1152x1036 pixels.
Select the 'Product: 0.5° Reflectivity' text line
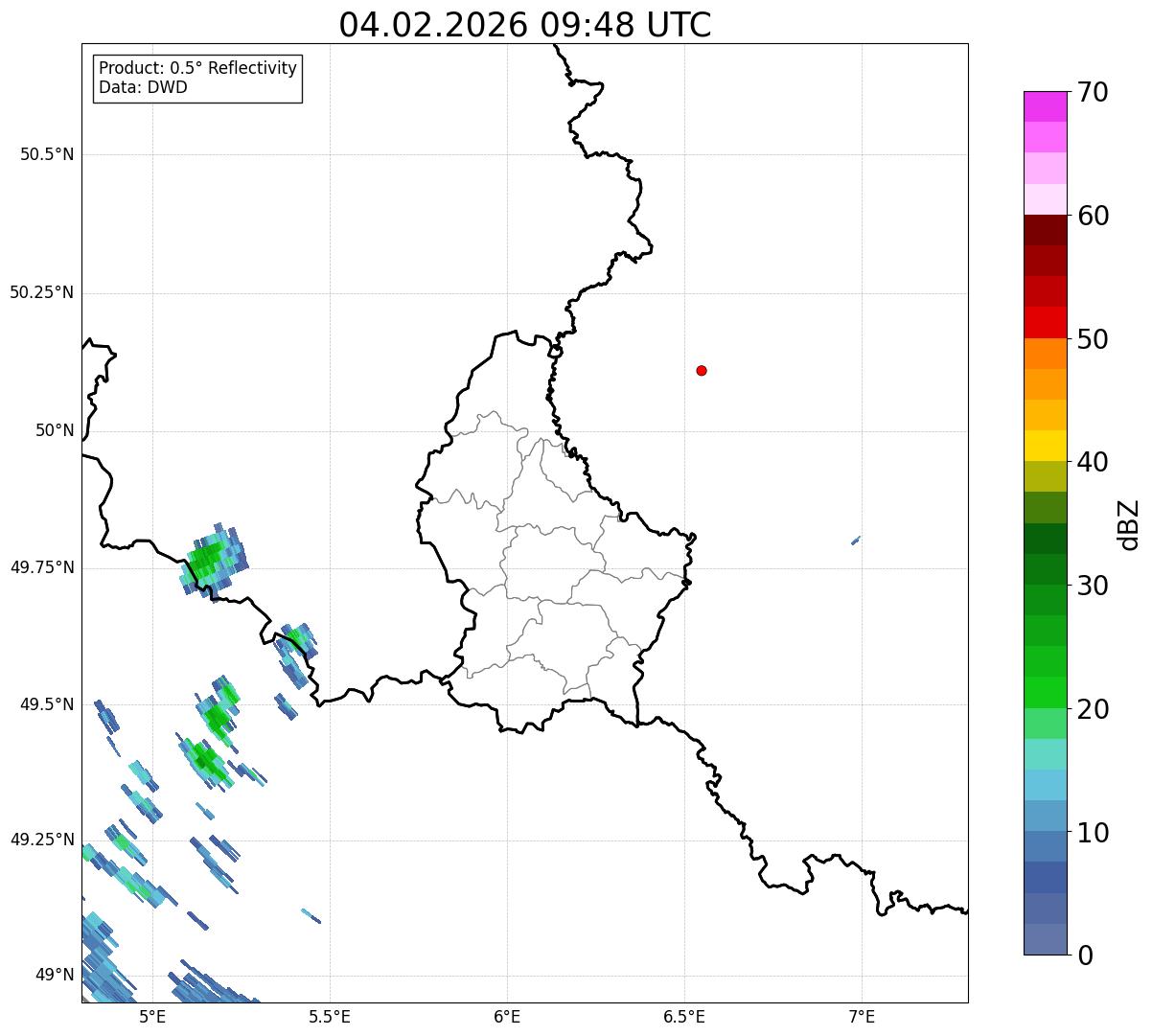[x=198, y=69]
